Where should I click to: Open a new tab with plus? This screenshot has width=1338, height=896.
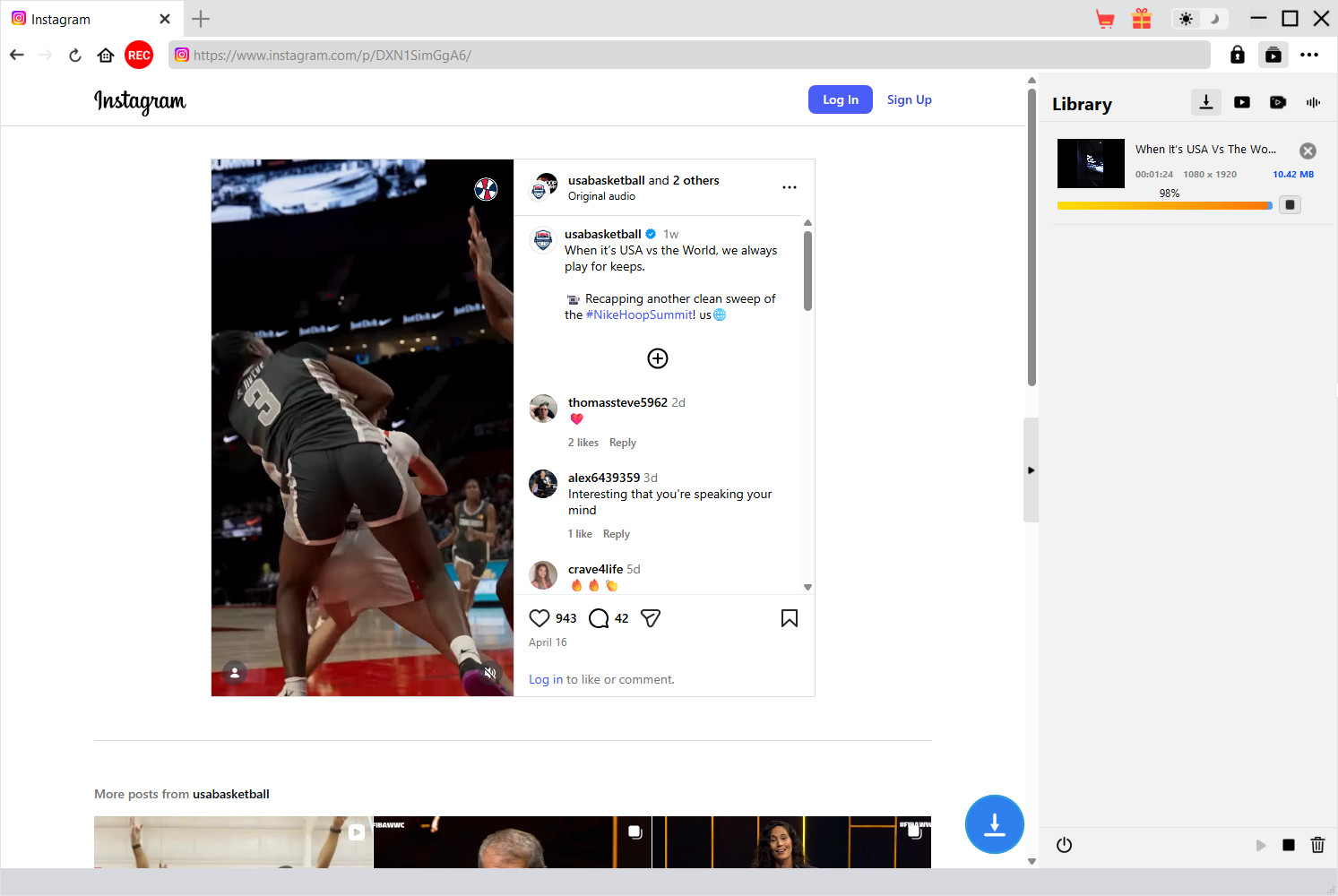pyautogui.click(x=201, y=19)
